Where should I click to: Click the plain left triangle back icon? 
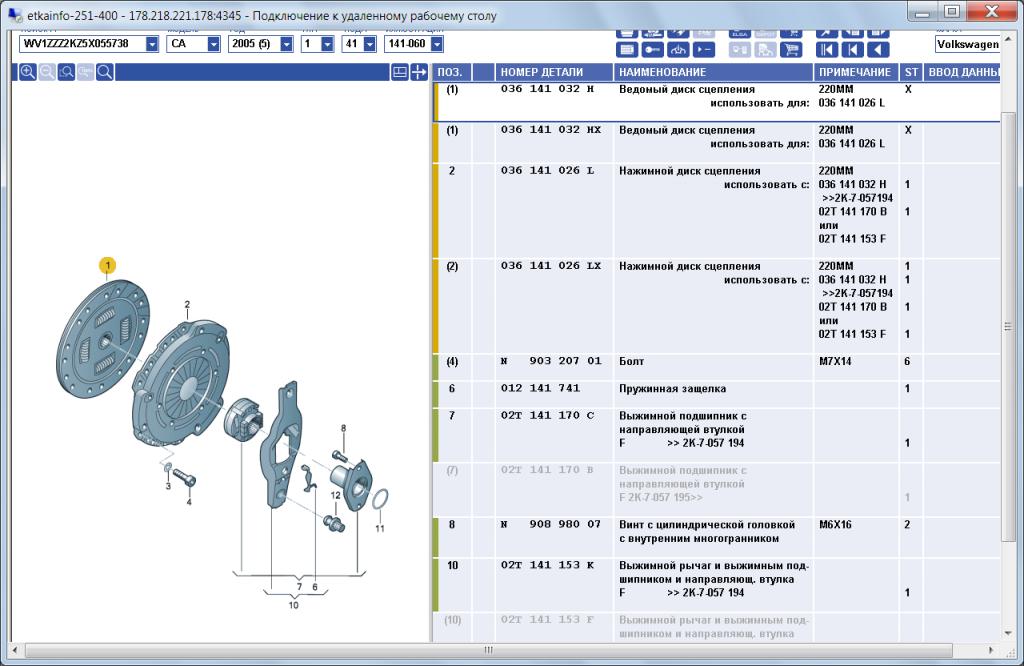[878, 50]
